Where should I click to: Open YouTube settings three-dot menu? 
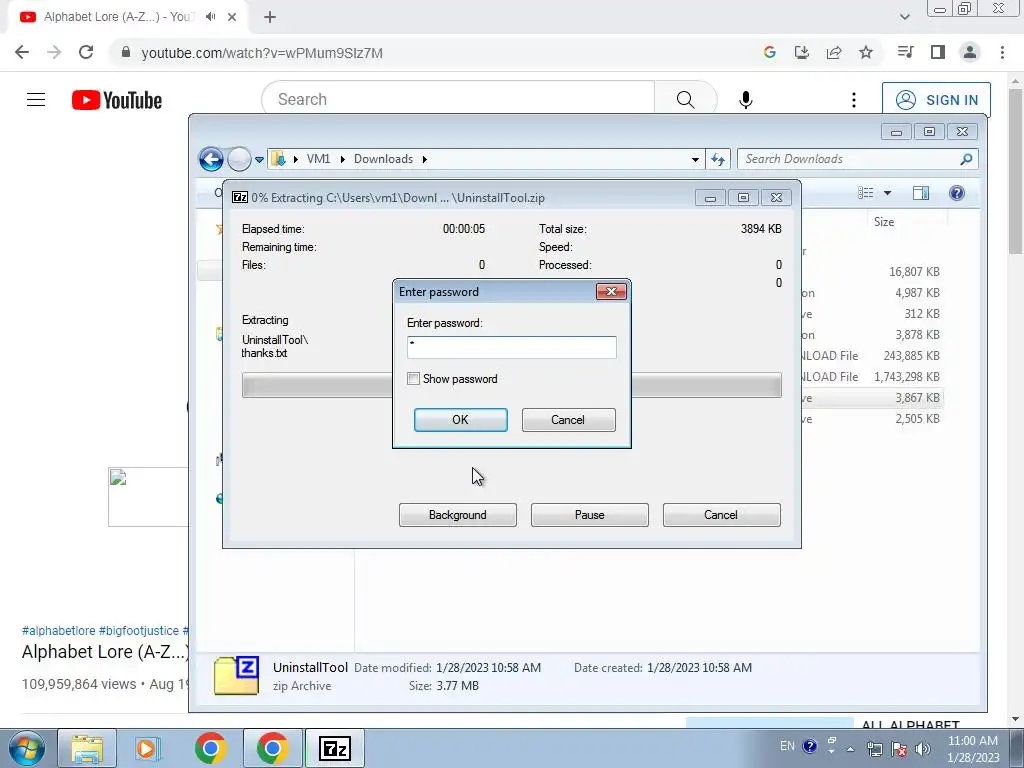click(x=854, y=99)
